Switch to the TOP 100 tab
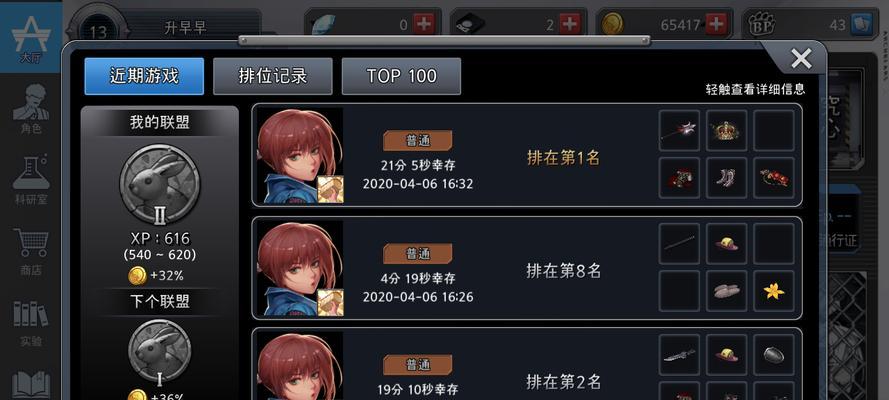889x400 pixels. click(x=401, y=76)
